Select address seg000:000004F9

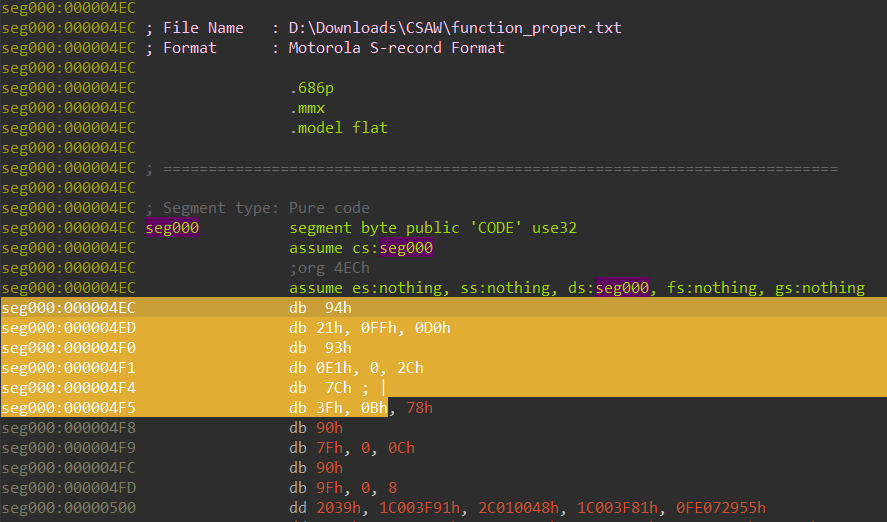click(68, 448)
